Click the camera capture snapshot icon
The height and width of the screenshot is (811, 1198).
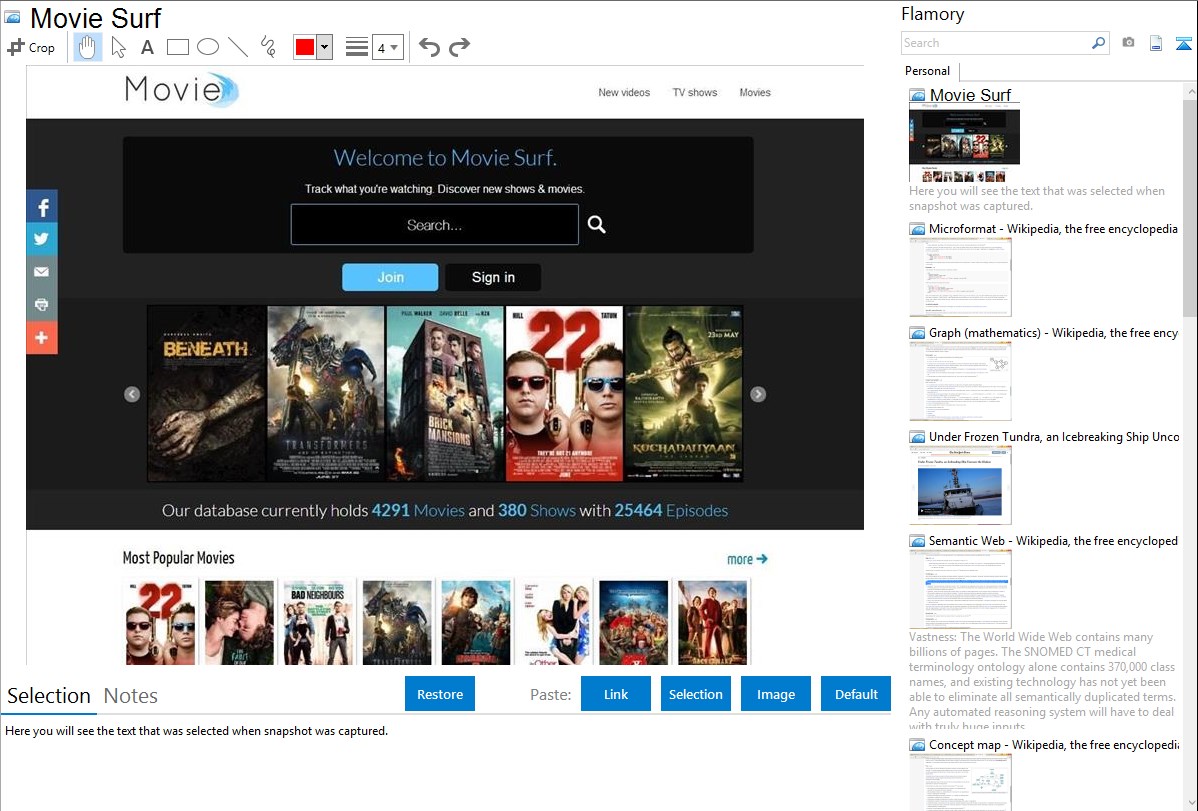coord(1128,43)
